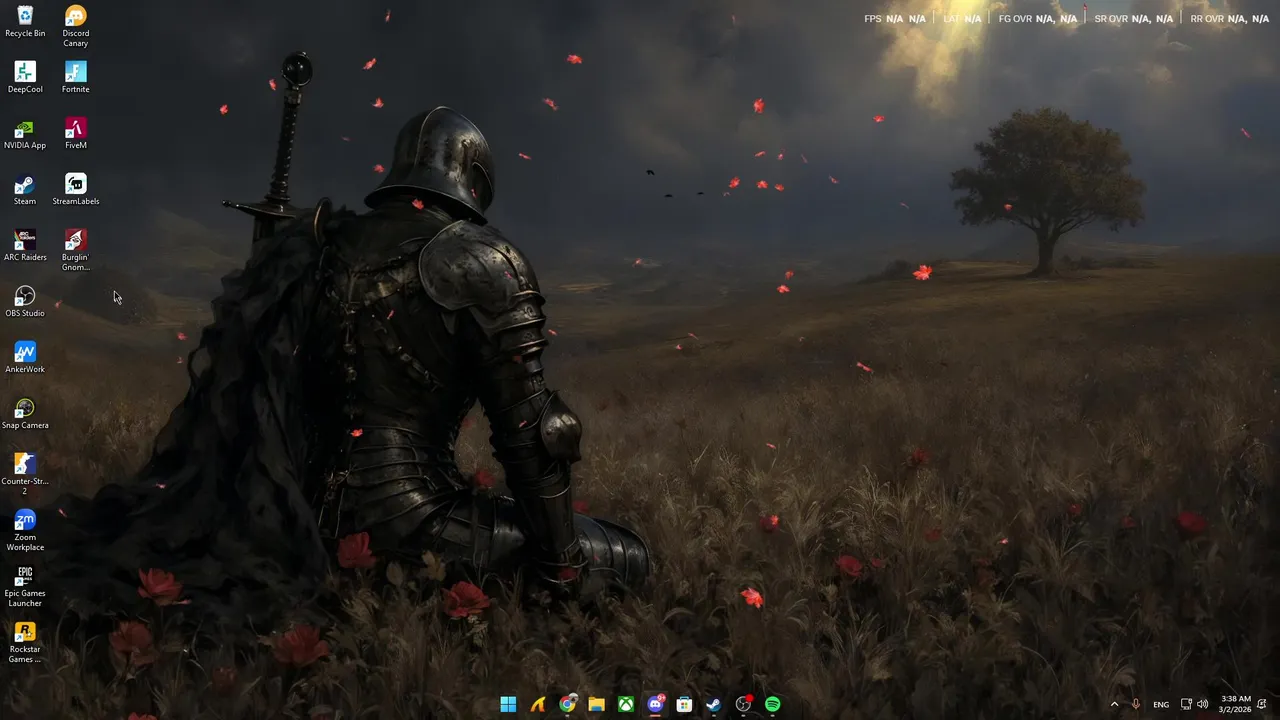The image size is (1280, 720).
Task: Select the Steam desktop shortcut
Action: point(25,190)
